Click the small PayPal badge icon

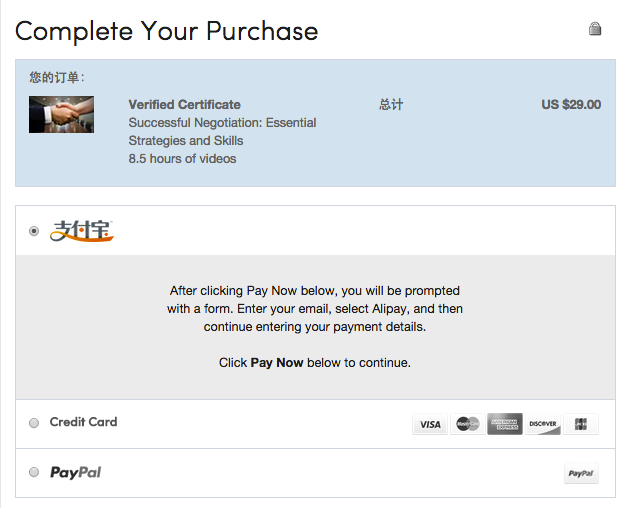click(580, 474)
